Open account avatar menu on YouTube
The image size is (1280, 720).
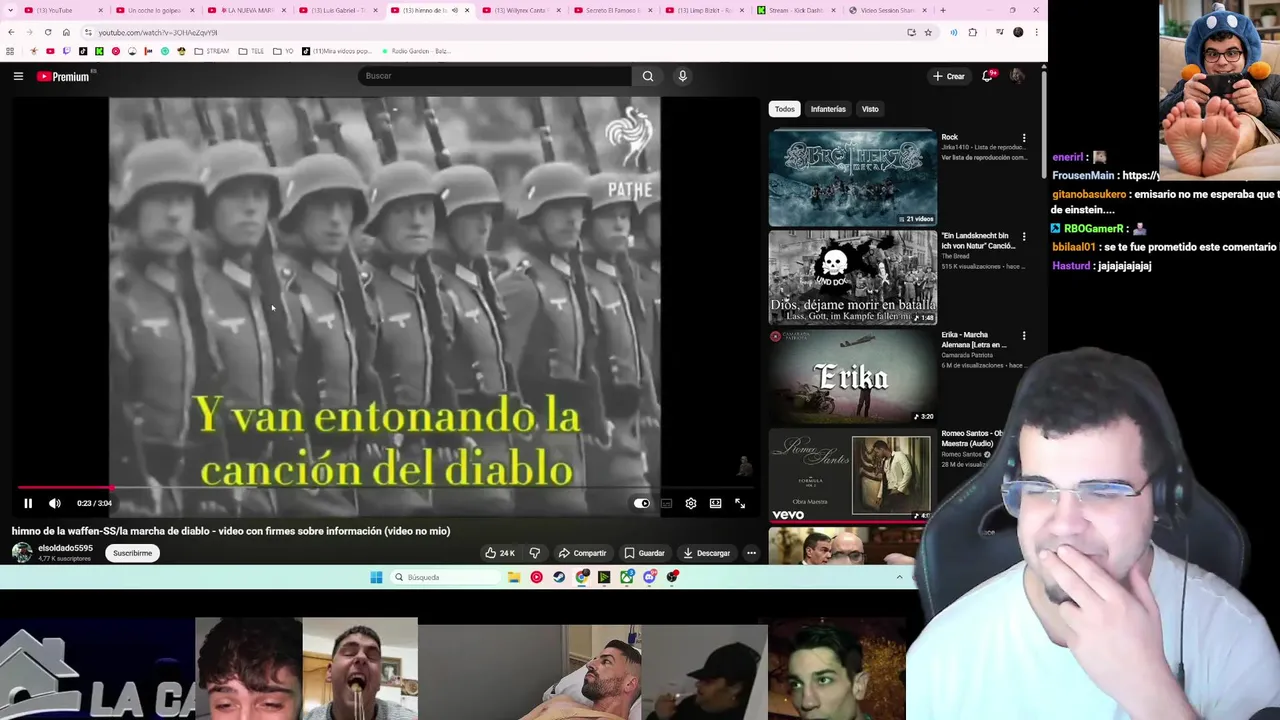1017,76
